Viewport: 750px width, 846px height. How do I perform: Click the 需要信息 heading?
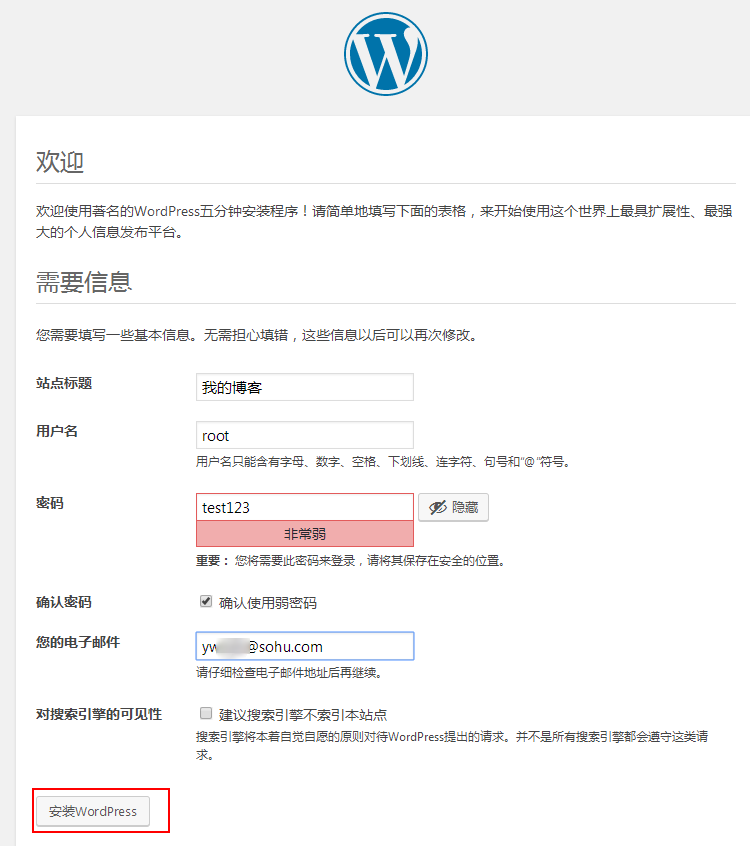point(84,282)
